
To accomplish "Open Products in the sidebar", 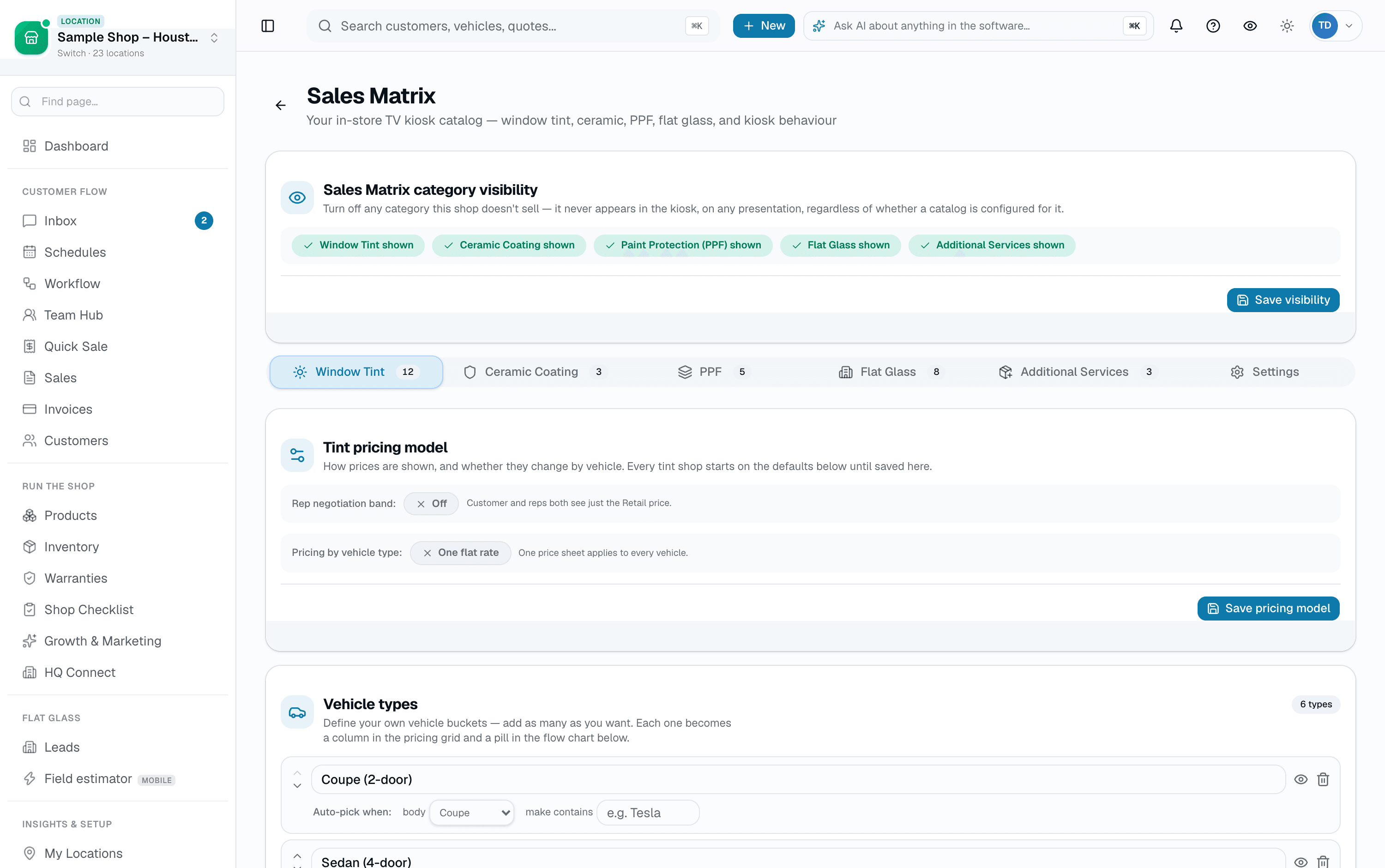I will [x=118, y=516].
